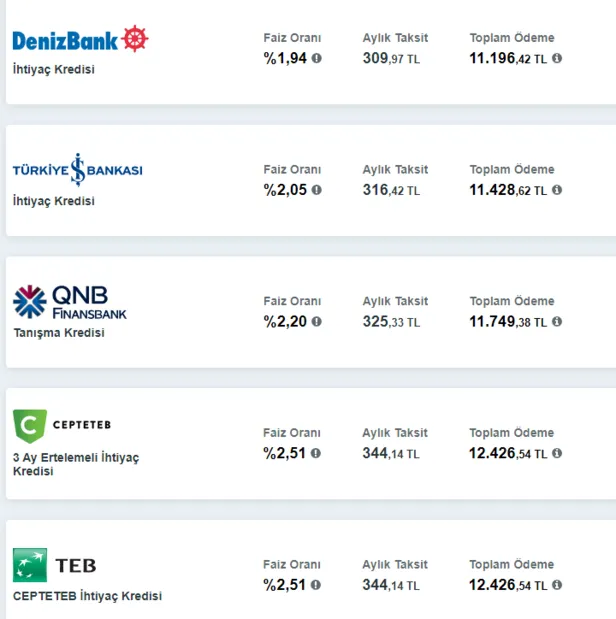Show info for DenizBank %1,94 interest rate

[x=317, y=58]
